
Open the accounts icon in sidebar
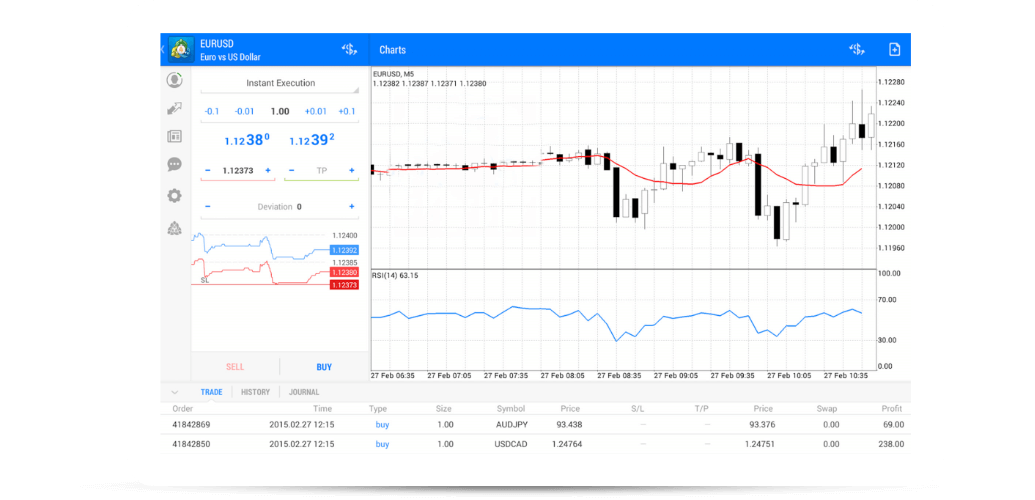pos(175,80)
